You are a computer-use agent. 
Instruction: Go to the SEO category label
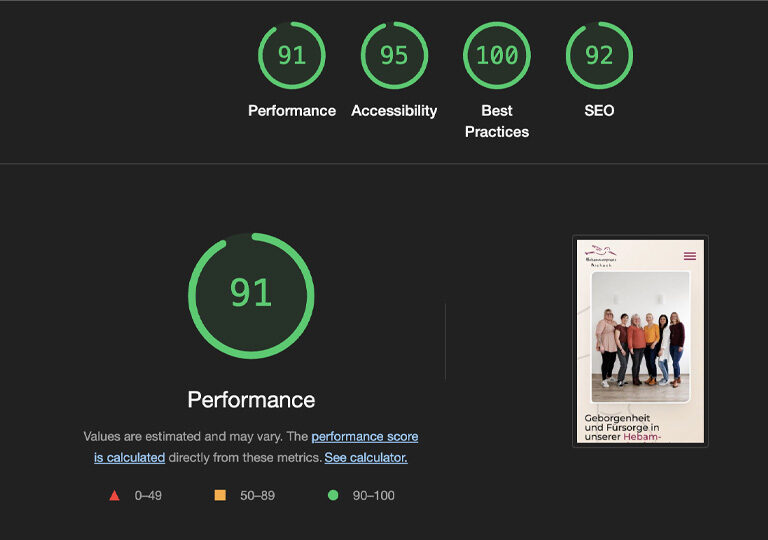599,111
